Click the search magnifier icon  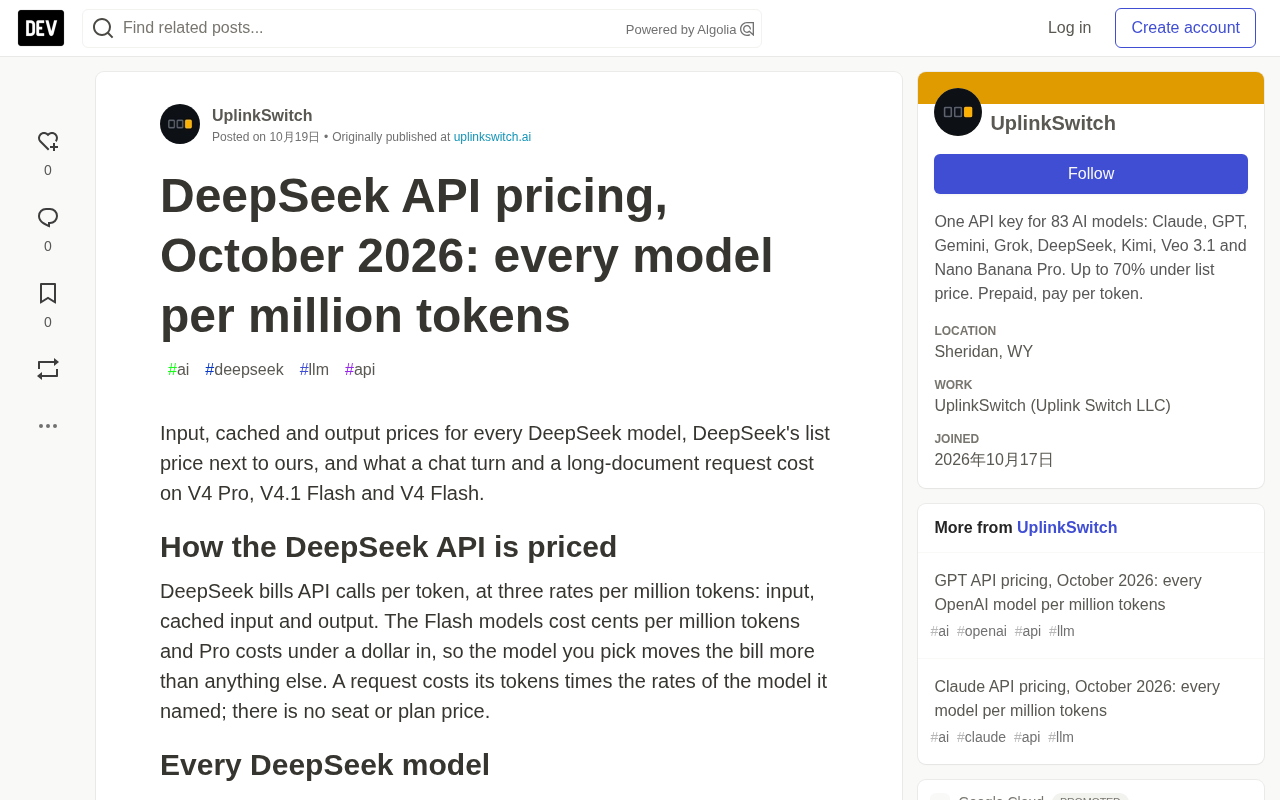103,28
